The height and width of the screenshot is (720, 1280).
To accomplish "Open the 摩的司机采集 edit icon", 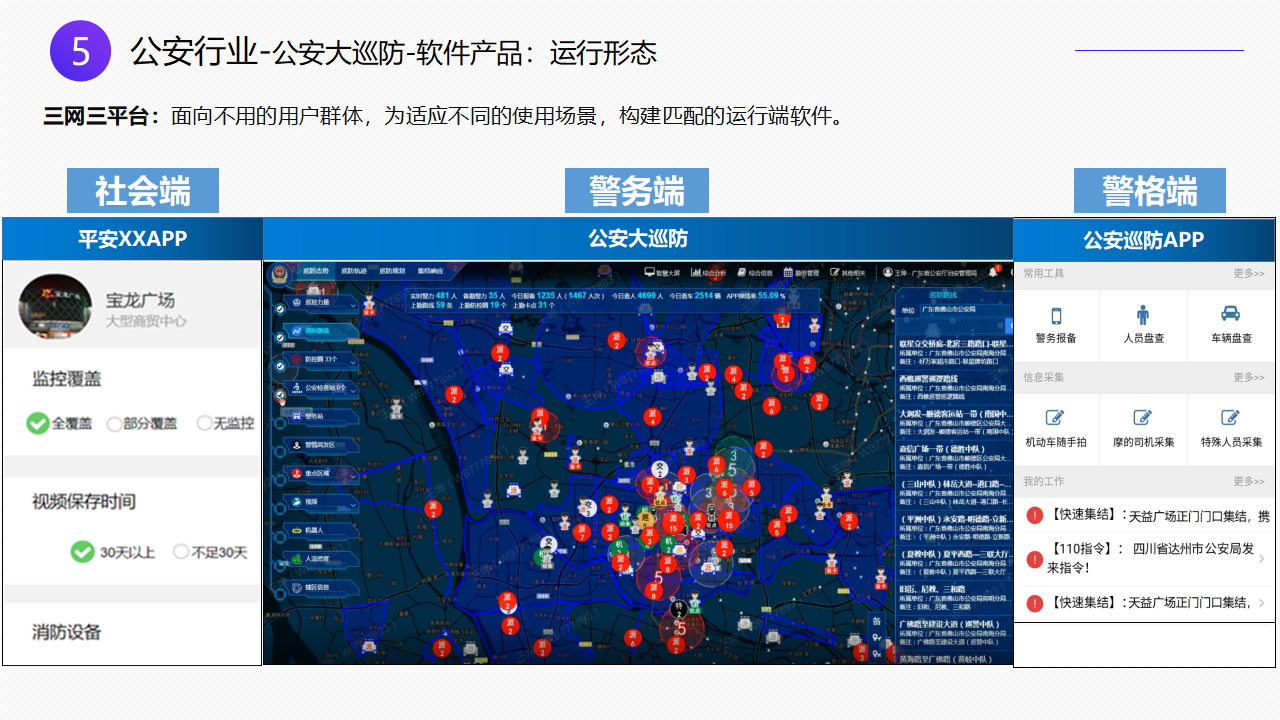I will 1143,418.
